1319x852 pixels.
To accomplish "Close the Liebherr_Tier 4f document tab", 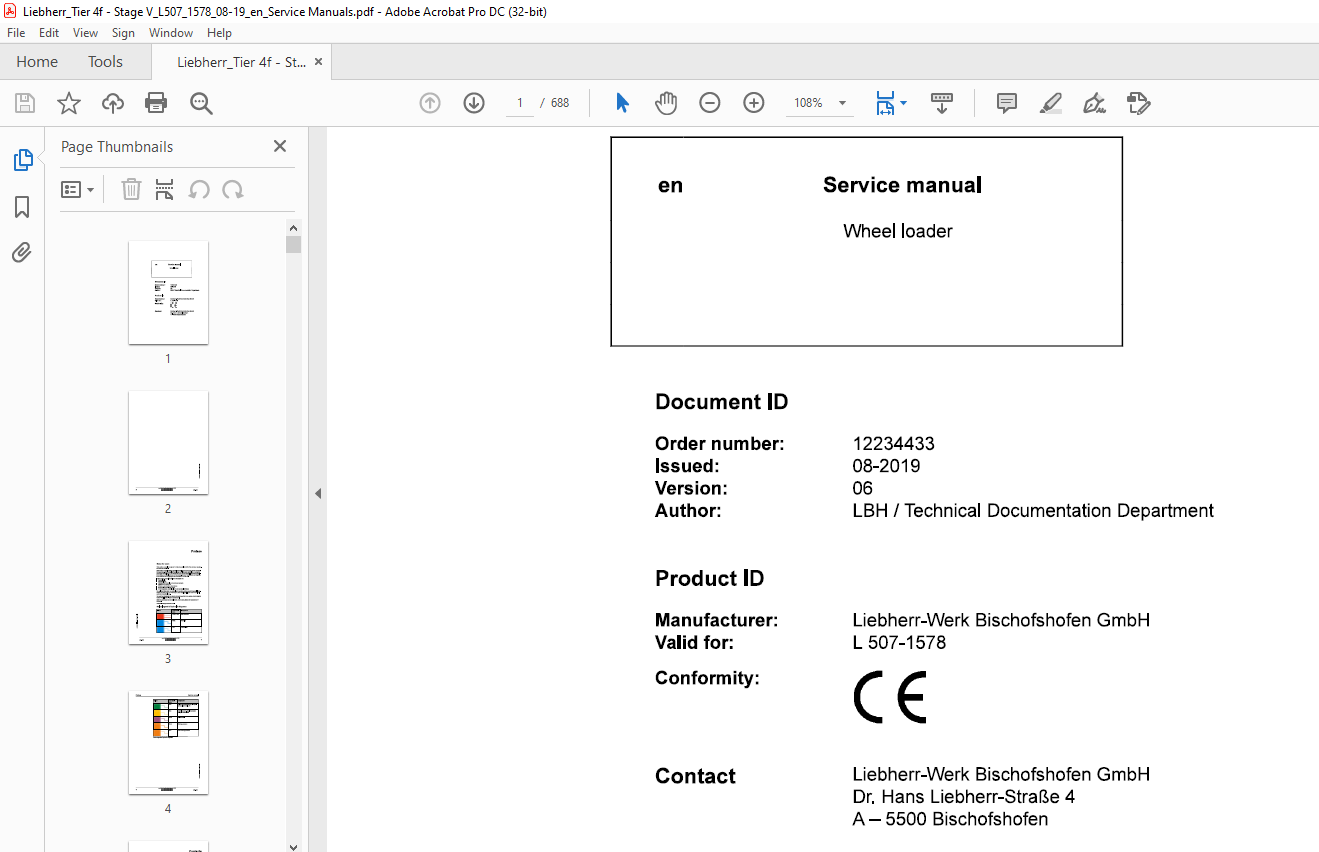I will click(318, 62).
